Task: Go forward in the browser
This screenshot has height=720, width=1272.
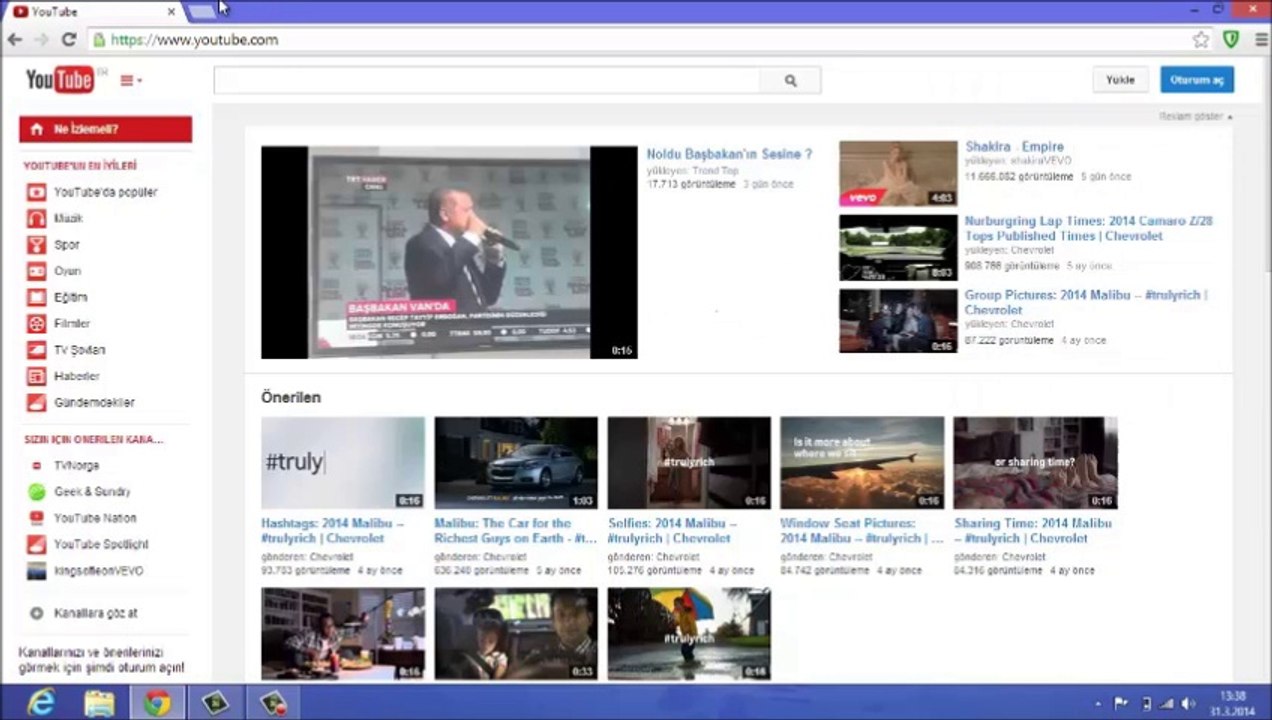Action: pyautogui.click(x=42, y=40)
